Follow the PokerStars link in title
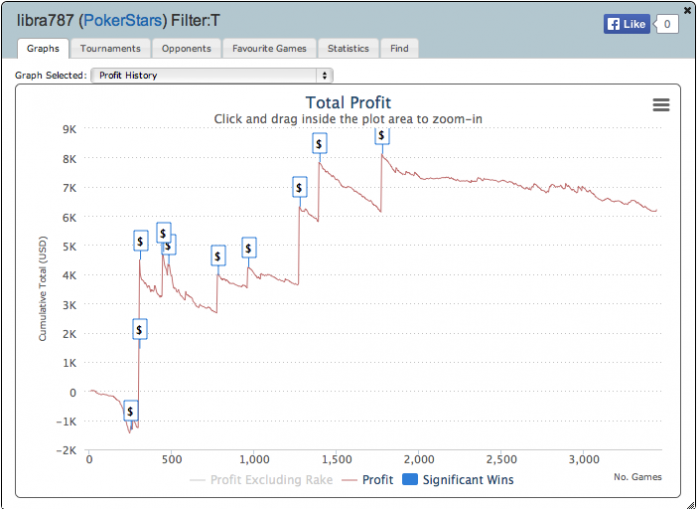The image size is (700, 509). (x=123, y=21)
